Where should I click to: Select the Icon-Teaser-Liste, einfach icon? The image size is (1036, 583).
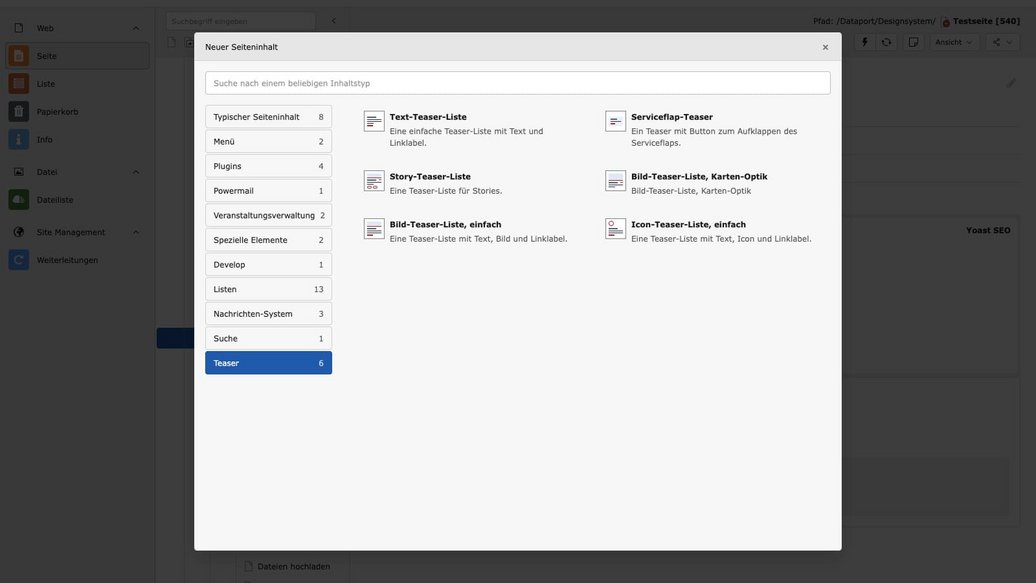[x=615, y=229]
